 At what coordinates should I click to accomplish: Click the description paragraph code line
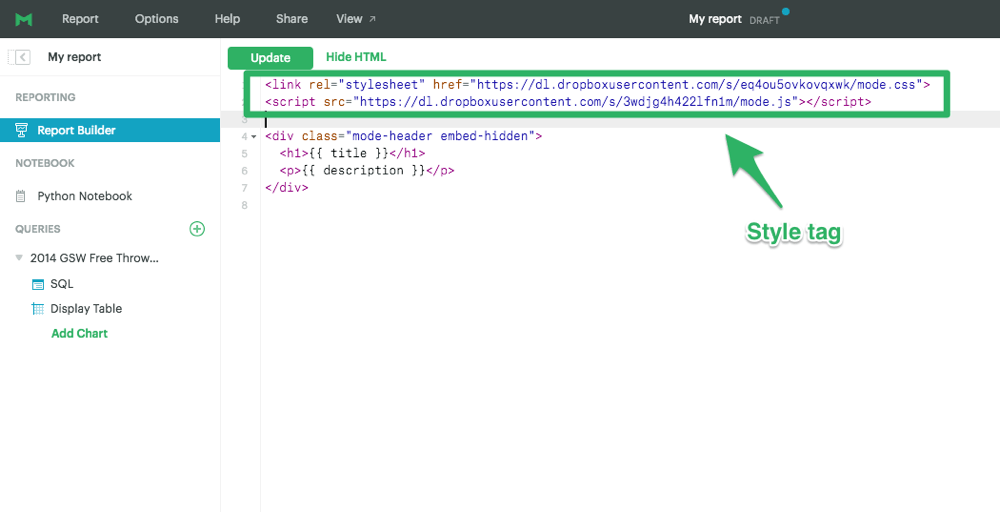pos(367,171)
